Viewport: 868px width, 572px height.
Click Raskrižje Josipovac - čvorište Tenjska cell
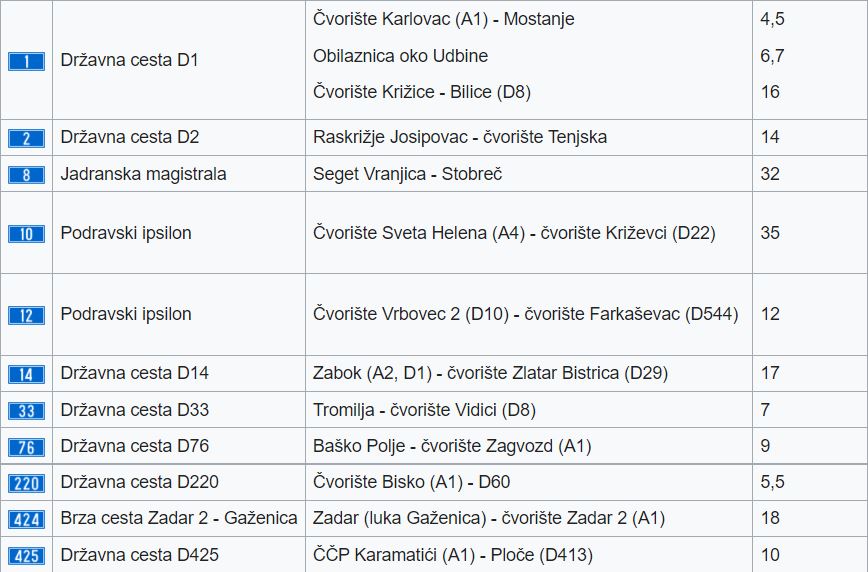(459, 137)
